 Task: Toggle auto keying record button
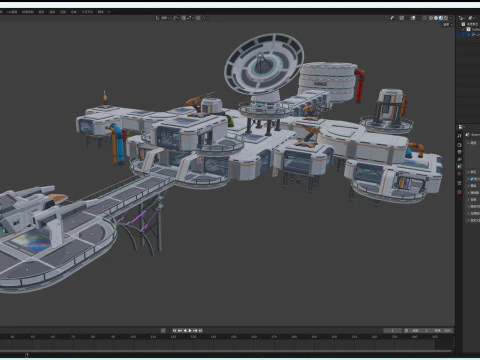tap(163, 330)
